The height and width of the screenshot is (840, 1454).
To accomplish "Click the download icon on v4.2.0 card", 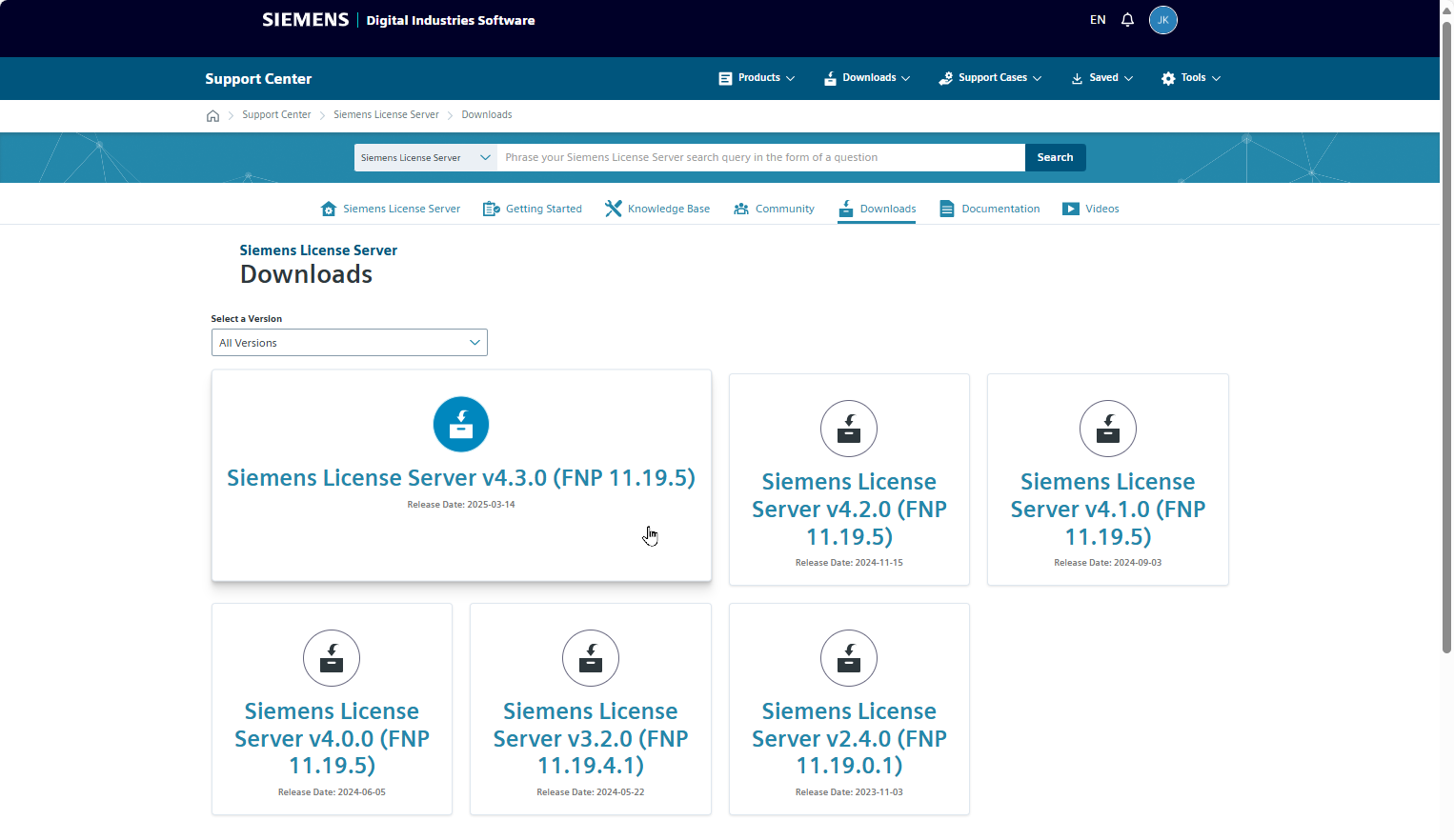I will coord(849,429).
